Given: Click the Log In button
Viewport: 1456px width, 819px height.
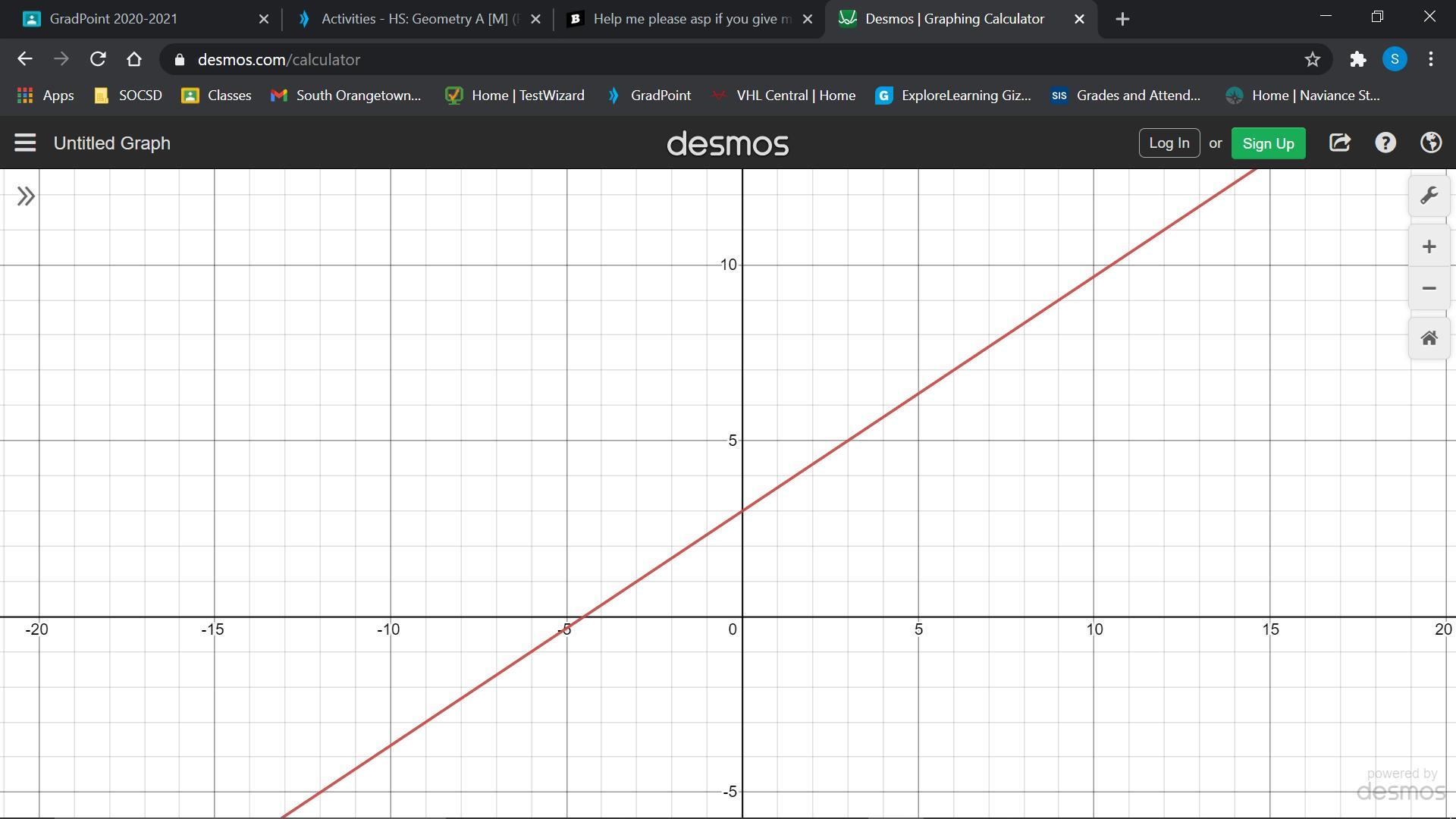Looking at the screenshot, I should click(x=1169, y=143).
